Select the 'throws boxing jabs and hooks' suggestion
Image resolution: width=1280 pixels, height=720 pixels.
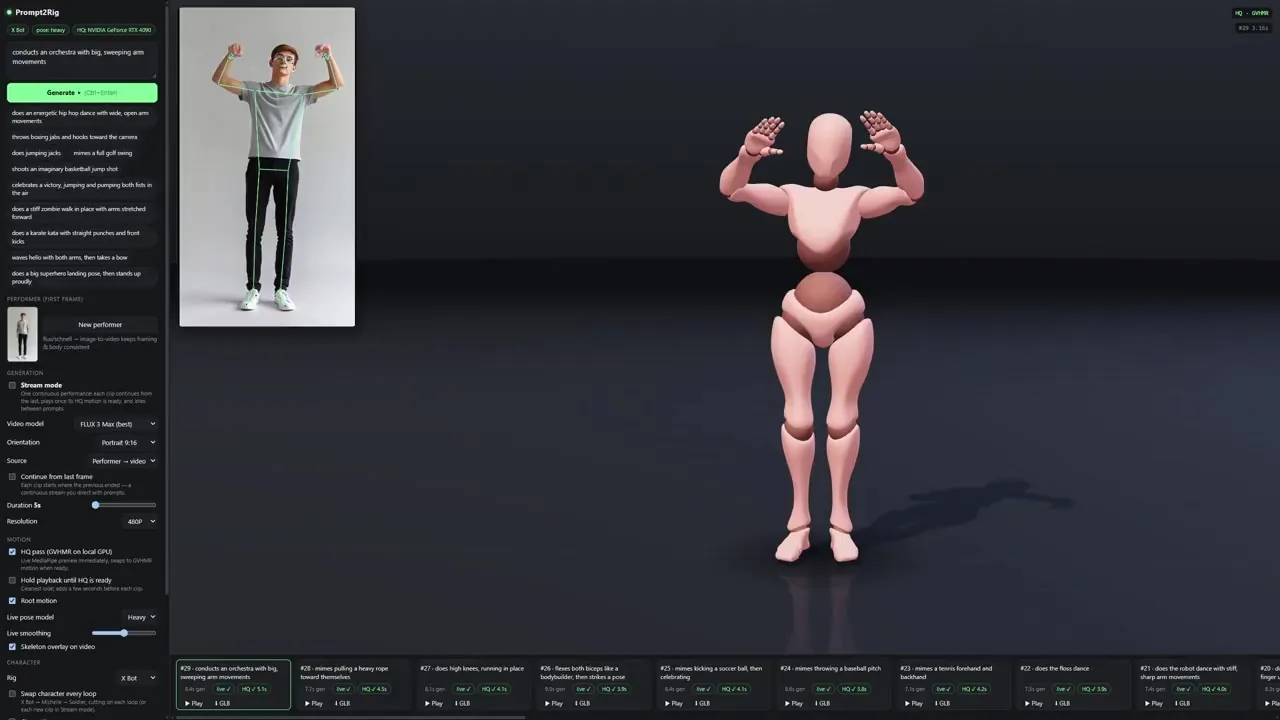pos(75,137)
